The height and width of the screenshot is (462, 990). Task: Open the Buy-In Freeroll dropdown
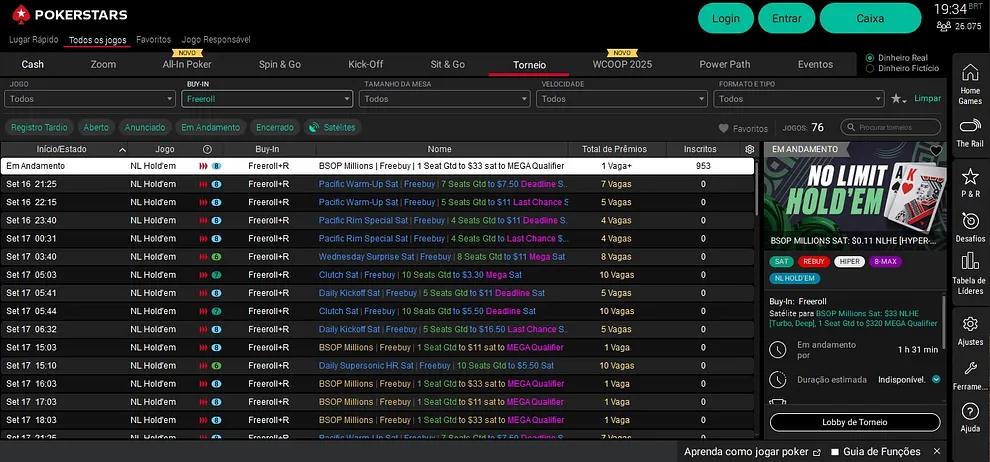pyautogui.click(x=267, y=99)
